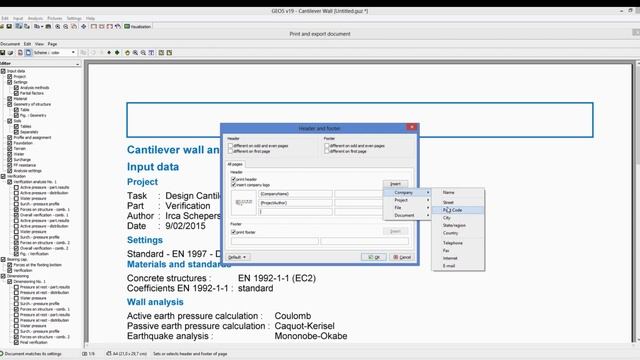Screen dimensions: 640x360
Task: Click the save document icon in document toolbar
Action: click(x=2, y=52)
